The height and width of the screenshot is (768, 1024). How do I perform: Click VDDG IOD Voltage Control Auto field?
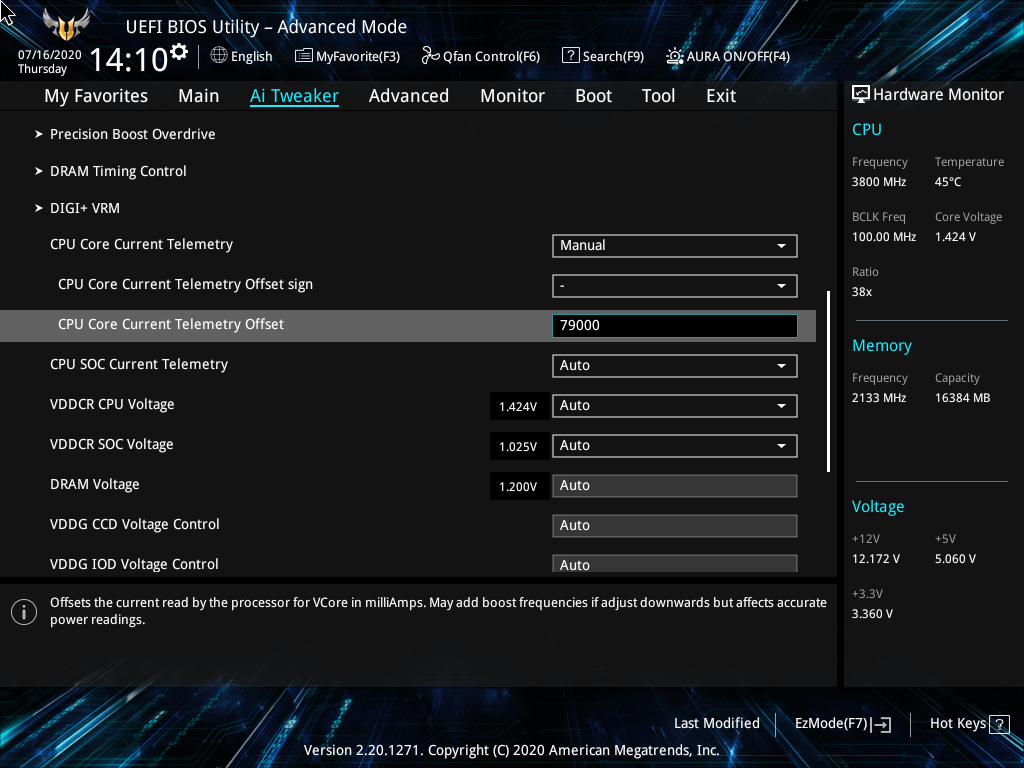click(x=675, y=564)
